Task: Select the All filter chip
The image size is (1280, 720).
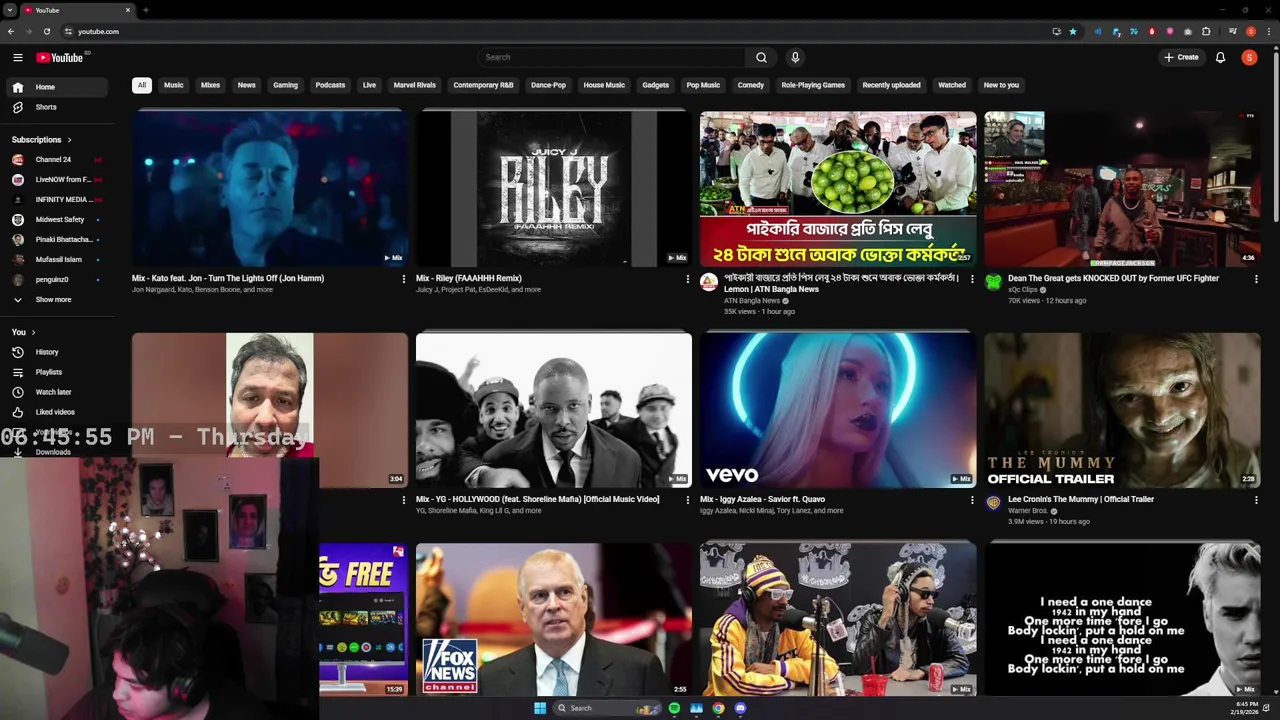Action: [142, 85]
